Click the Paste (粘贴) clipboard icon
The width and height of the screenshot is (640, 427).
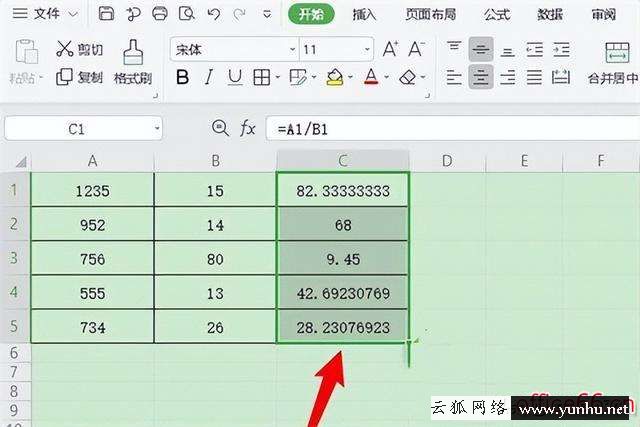[26, 52]
